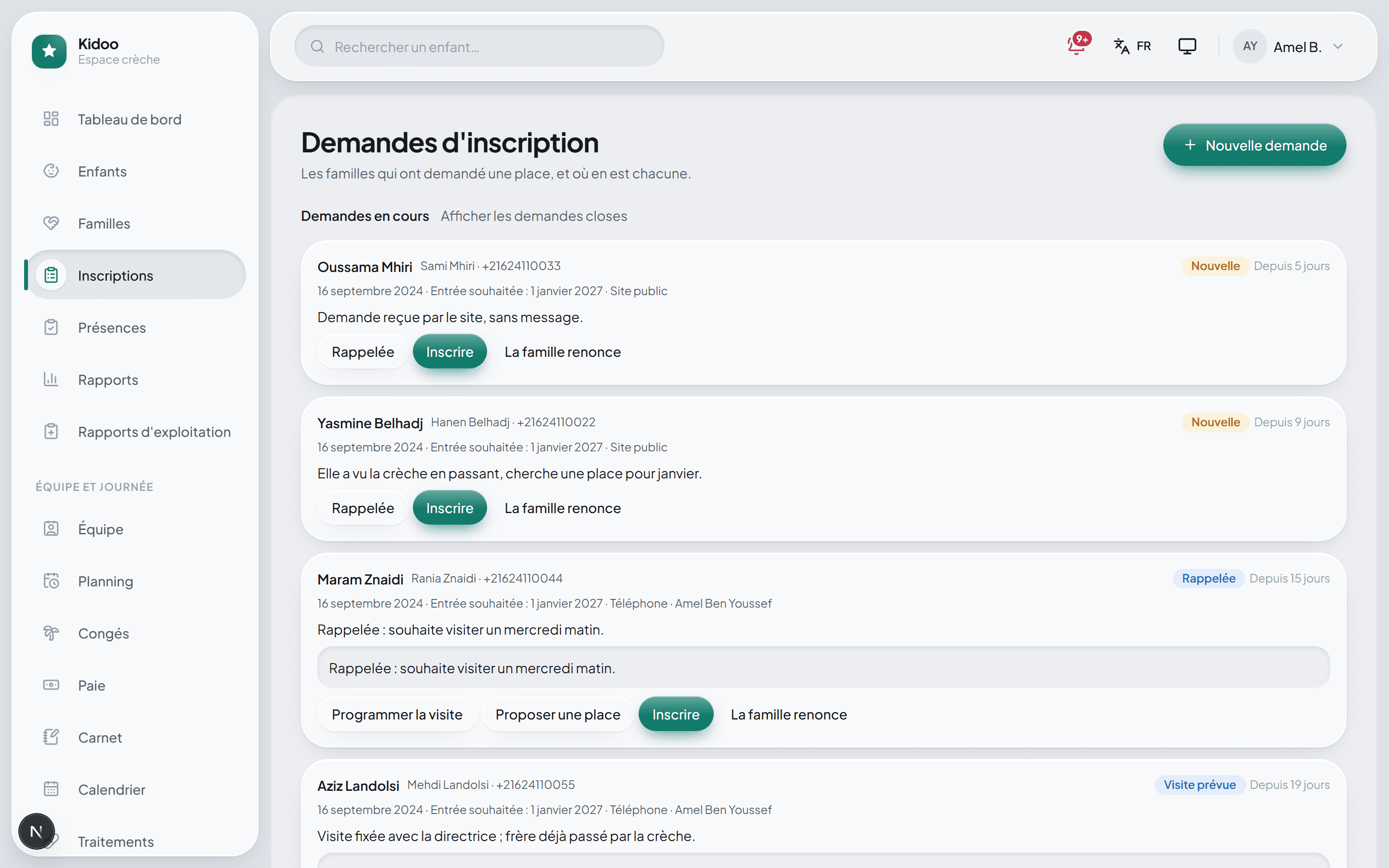Go to Enfants section
This screenshot has height=868, width=1389.
136,171
